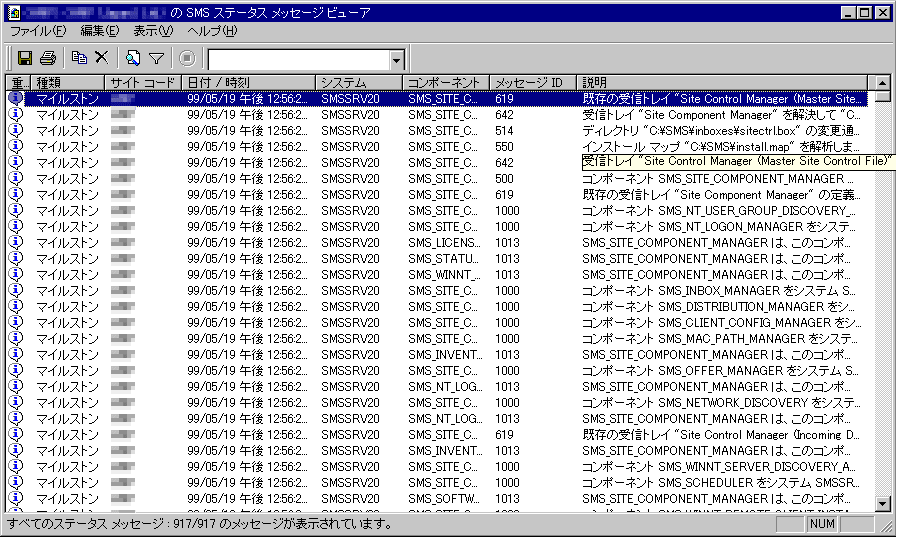This screenshot has width=897, height=538.
Task: Click inside the toolbar combo box field
Action: [x=299, y=60]
